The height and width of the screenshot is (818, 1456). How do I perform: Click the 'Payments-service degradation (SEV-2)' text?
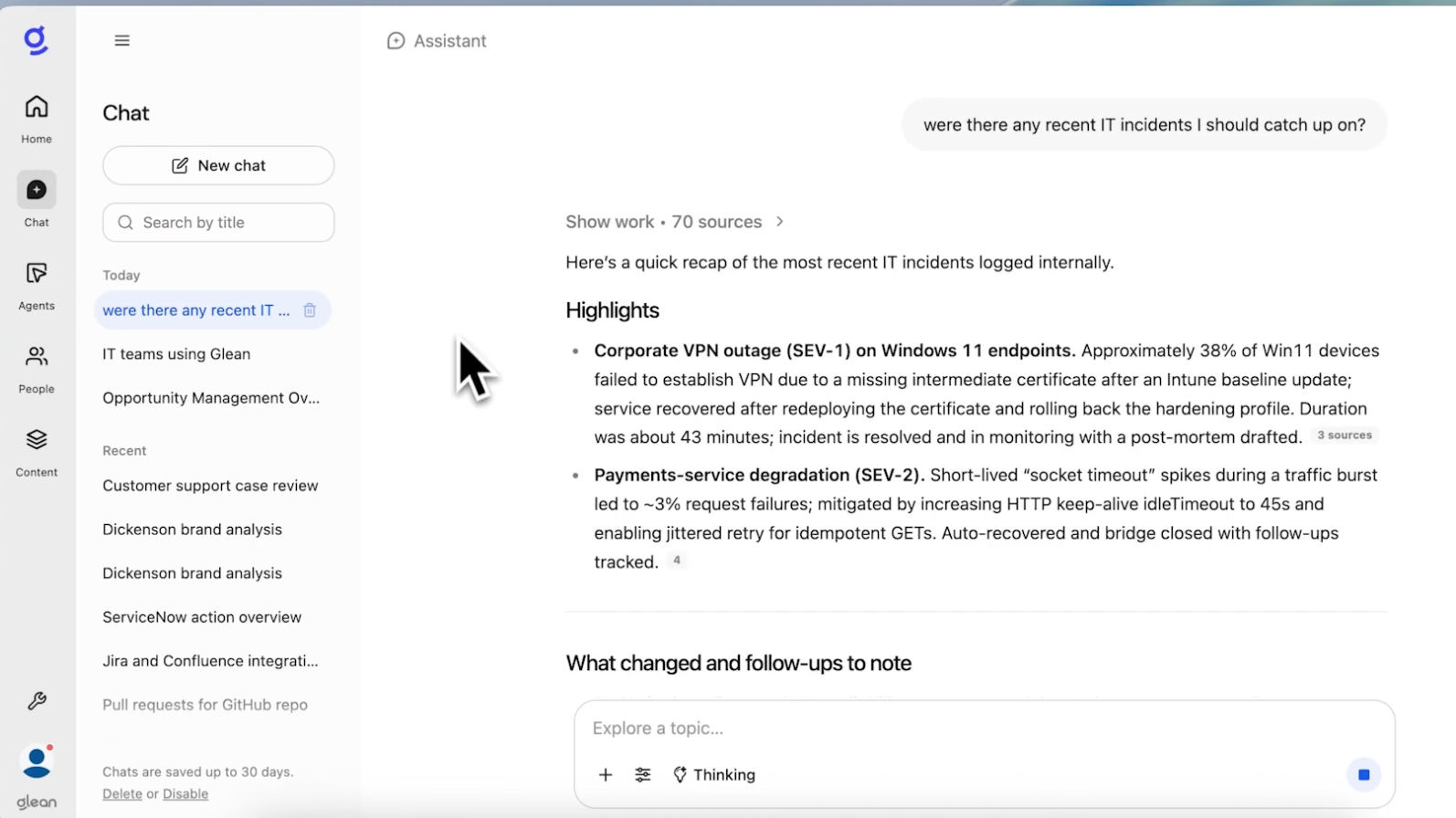(x=759, y=475)
